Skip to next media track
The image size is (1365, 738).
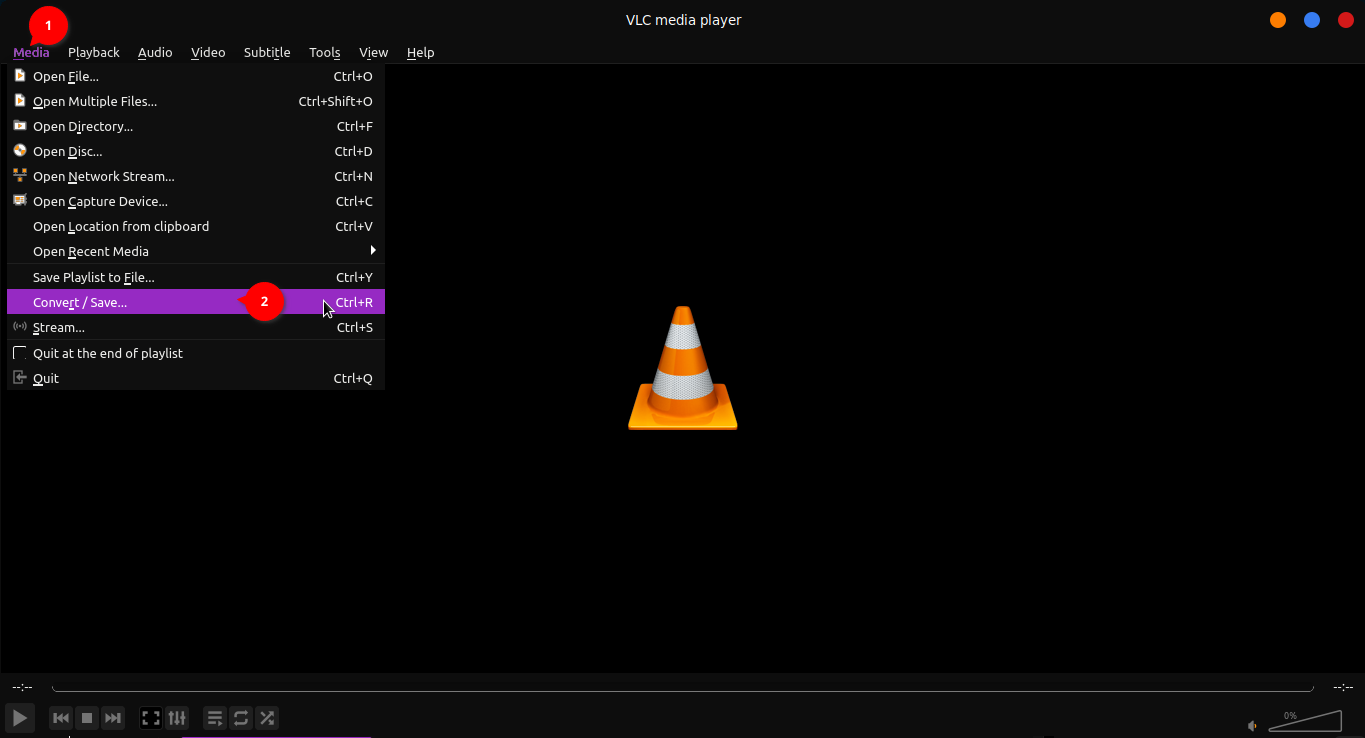tap(113, 718)
